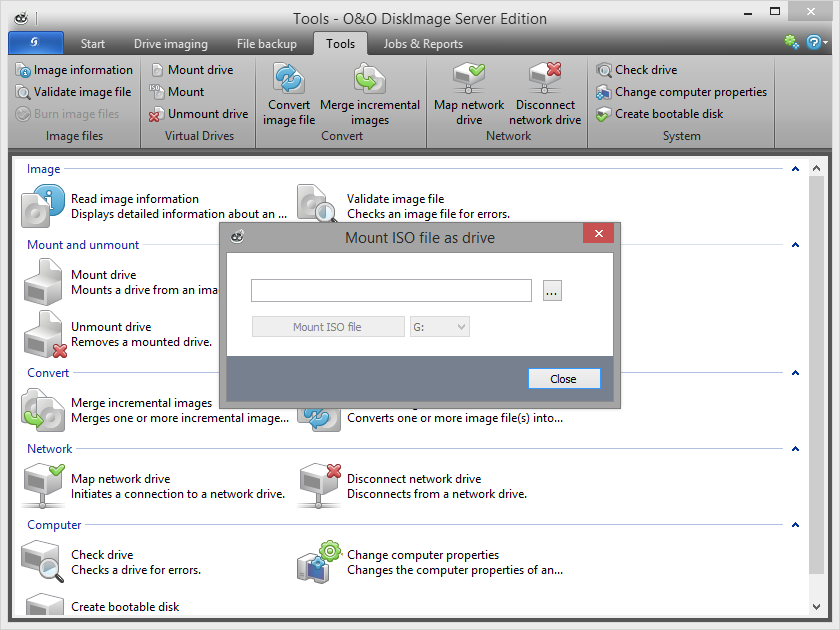Viewport: 840px width, 630px height.
Task: Open Change computer properties from the ribbon
Action: [681, 92]
